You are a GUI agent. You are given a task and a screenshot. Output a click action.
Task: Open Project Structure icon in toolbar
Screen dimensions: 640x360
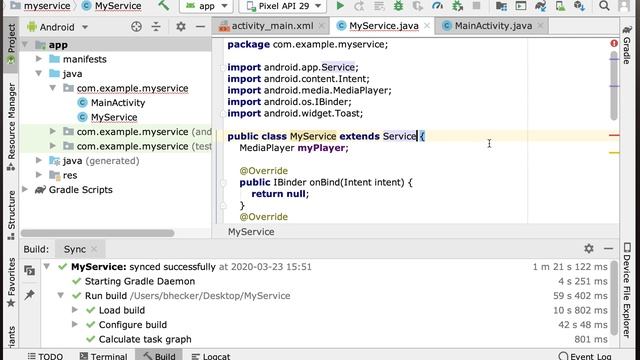tap(501, 6)
